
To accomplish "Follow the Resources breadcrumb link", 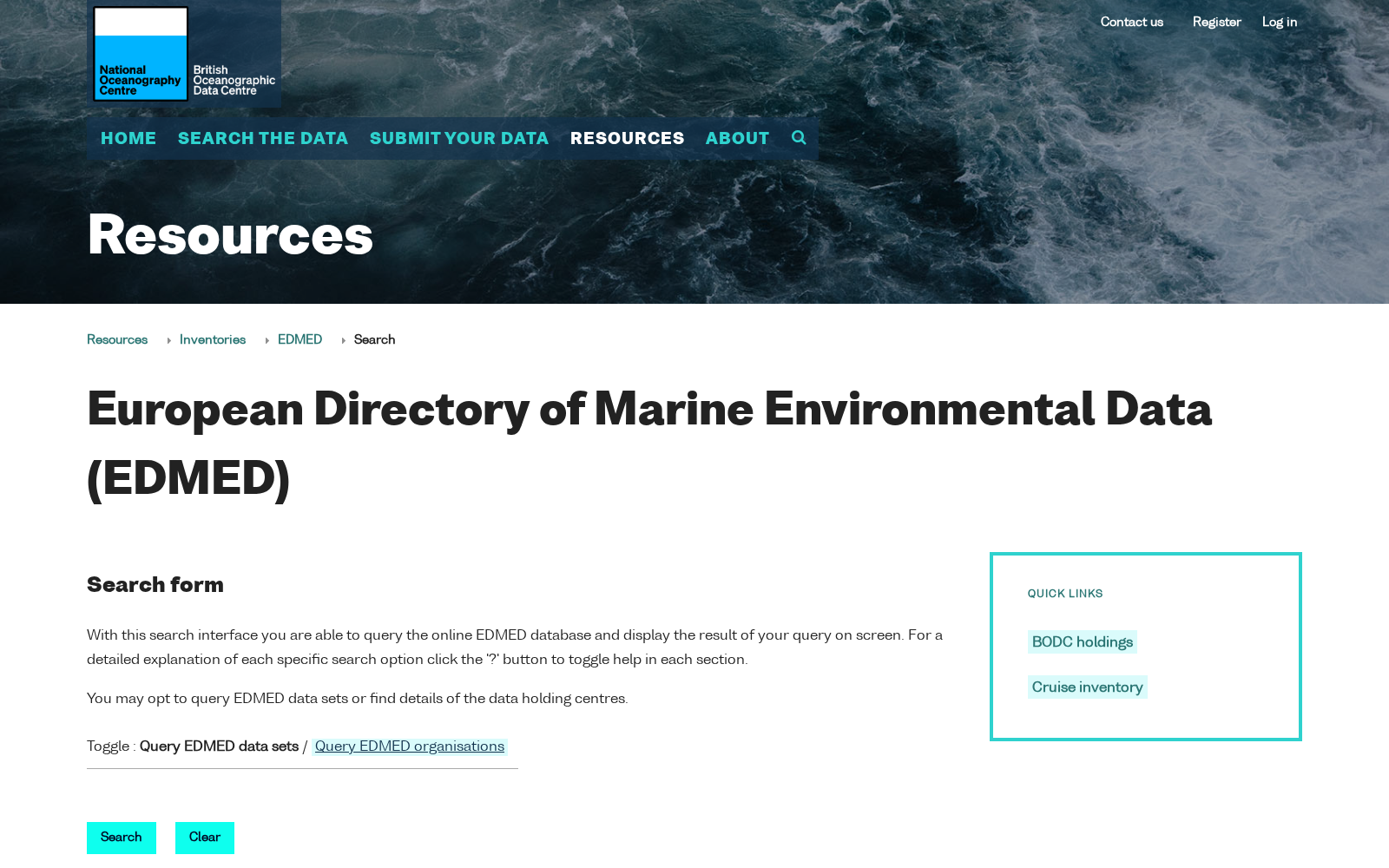I will point(117,340).
